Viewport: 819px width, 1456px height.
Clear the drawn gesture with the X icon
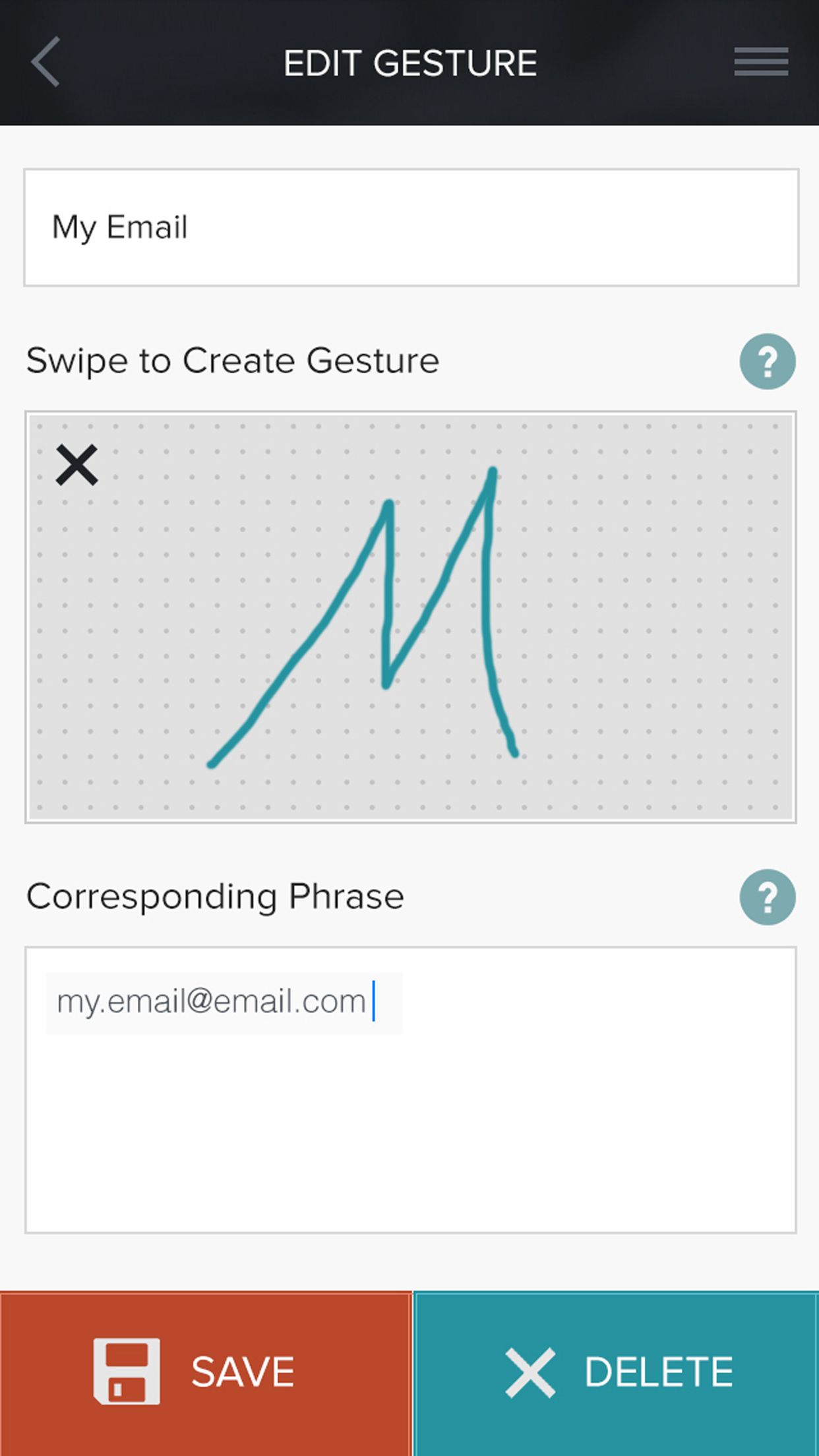(x=77, y=465)
